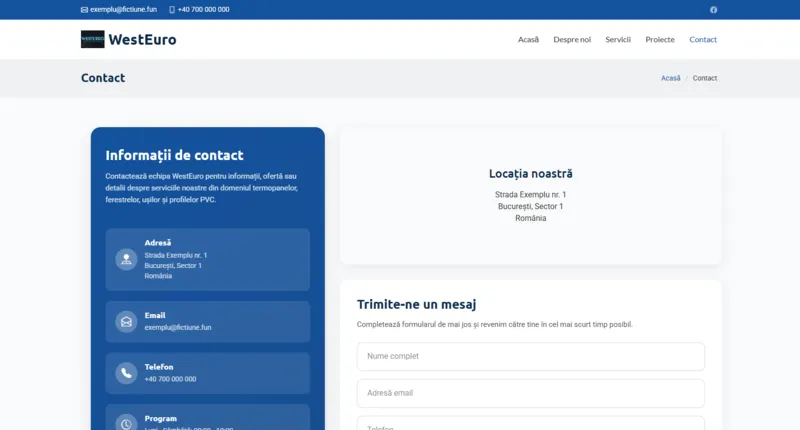
Task: Click the Telefon handset icon
Action: tap(126, 373)
